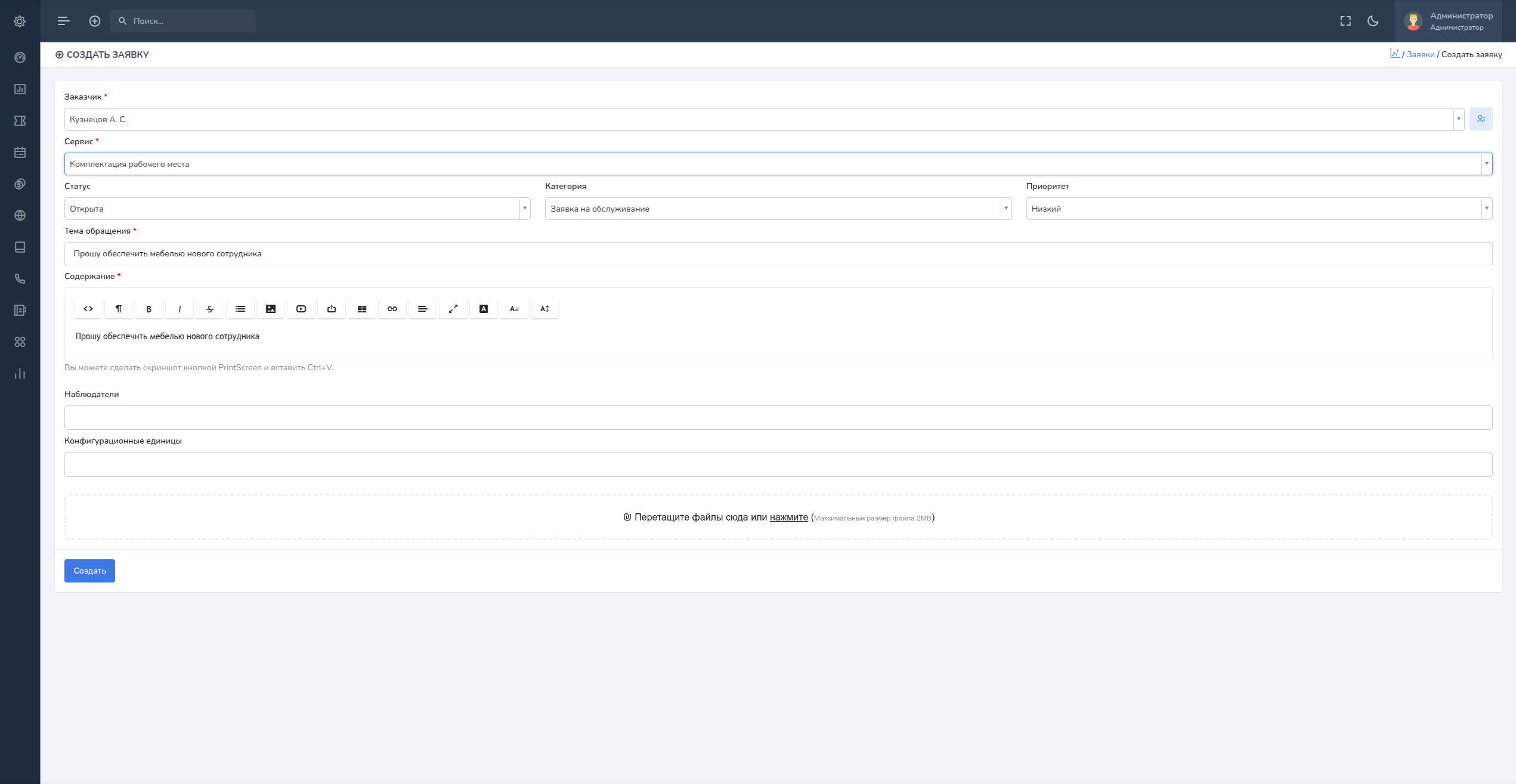Open the Категория dropdown
The width and height of the screenshot is (1516, 784).
[x=778, y=209]
